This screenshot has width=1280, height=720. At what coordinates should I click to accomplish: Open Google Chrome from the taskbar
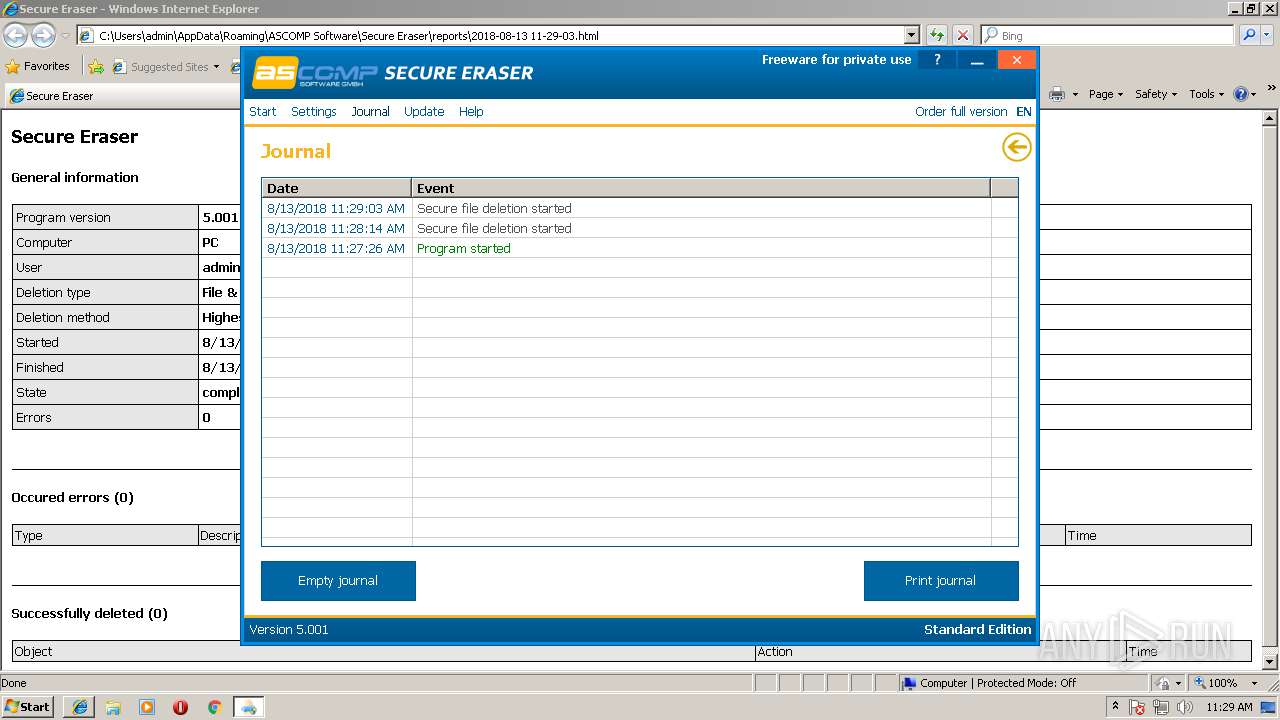coord(214,707)
